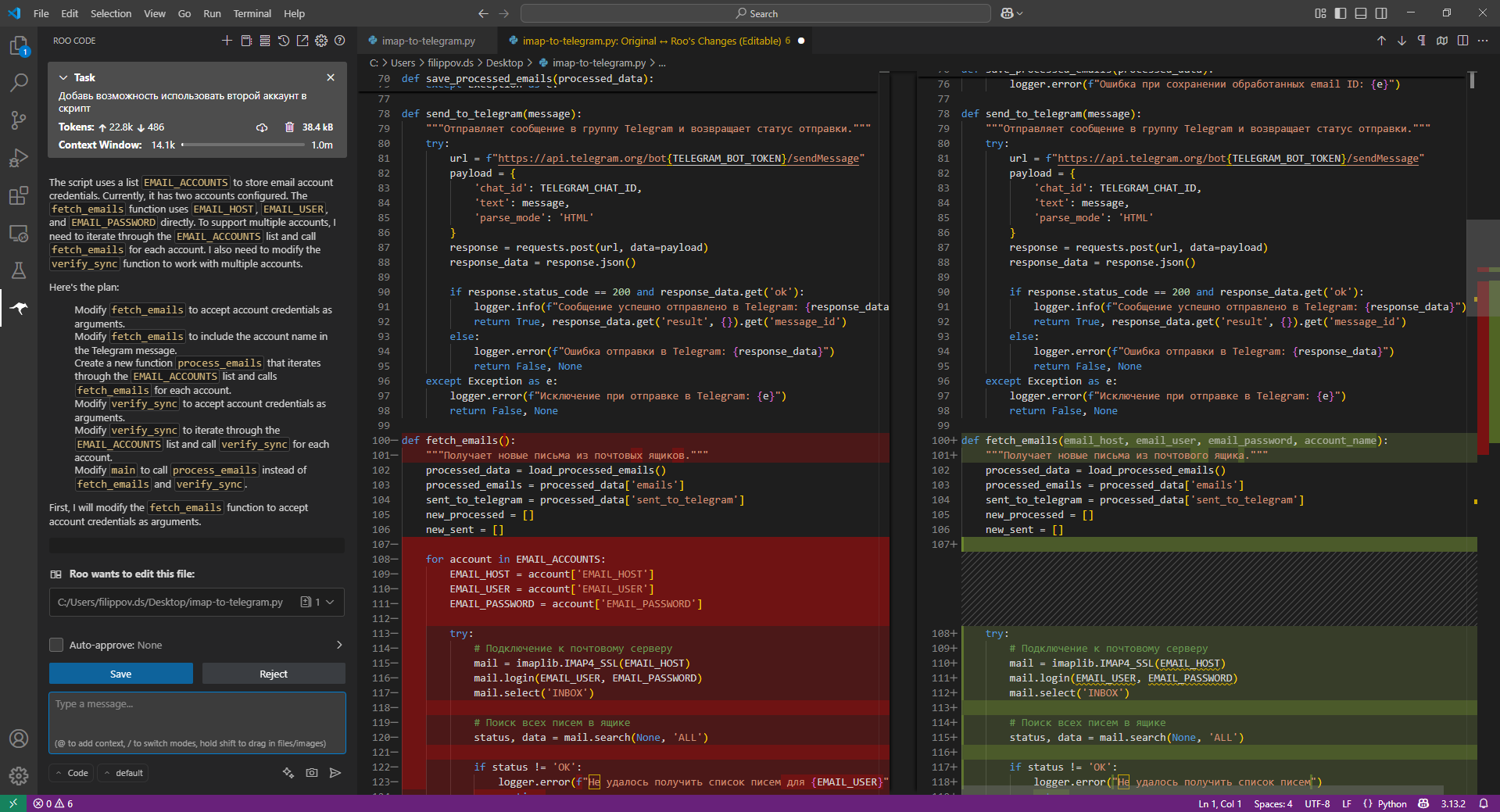Open Copilot icon in title bar

(1007, 13)
